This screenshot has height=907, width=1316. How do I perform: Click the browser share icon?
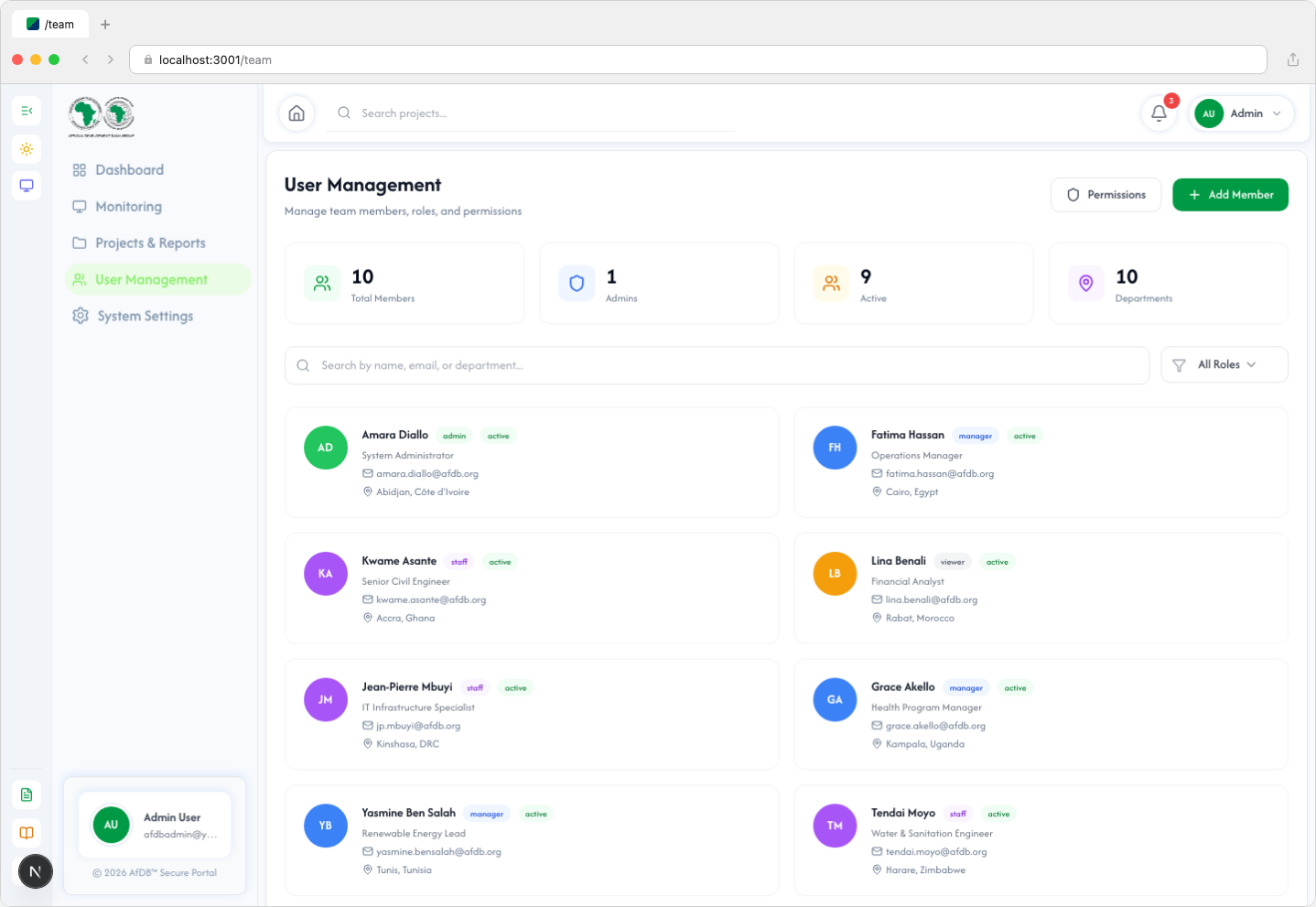[1293, 59]
